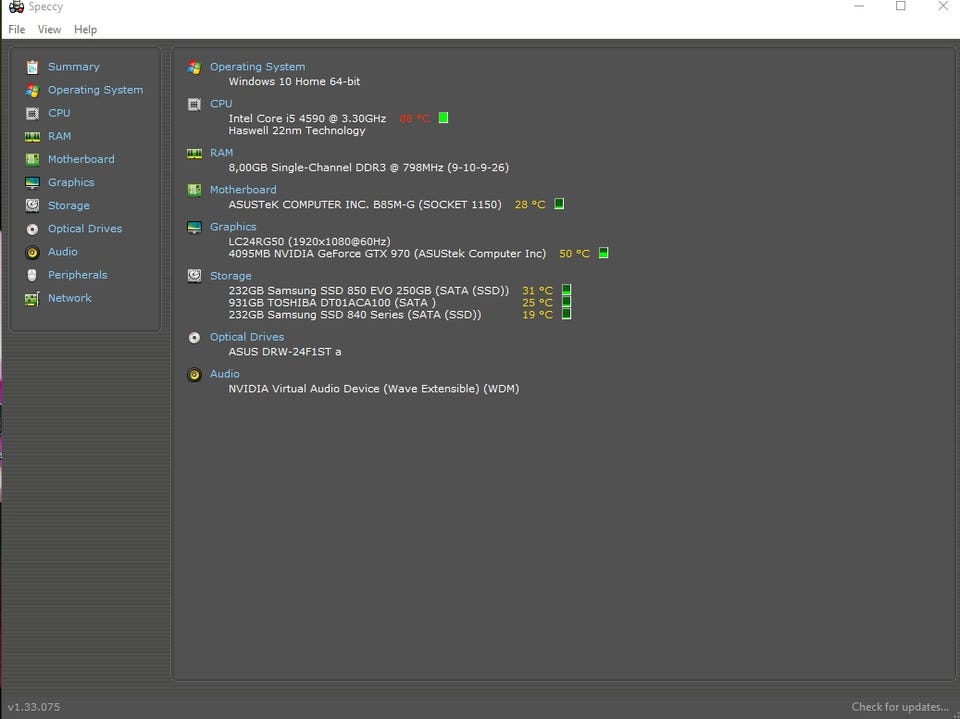Click Motherboard heading link in summary
960x719 pixels.
tap(243, 190)
